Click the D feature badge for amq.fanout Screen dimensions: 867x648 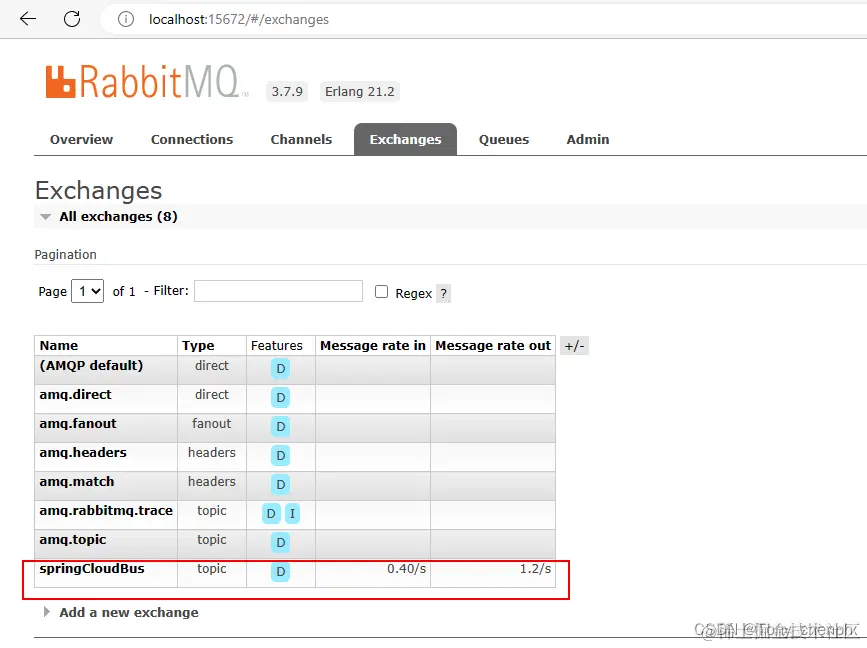(x=280, y=426)
